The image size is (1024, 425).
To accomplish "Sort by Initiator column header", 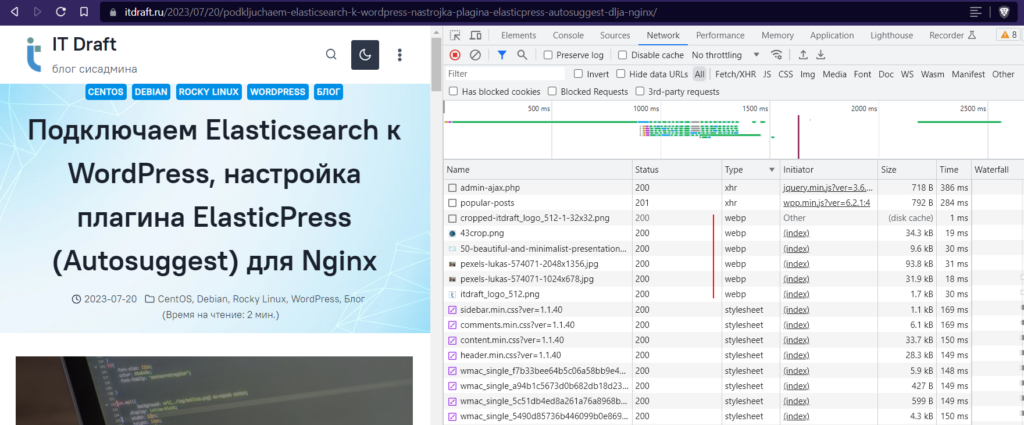I will 829,170.
